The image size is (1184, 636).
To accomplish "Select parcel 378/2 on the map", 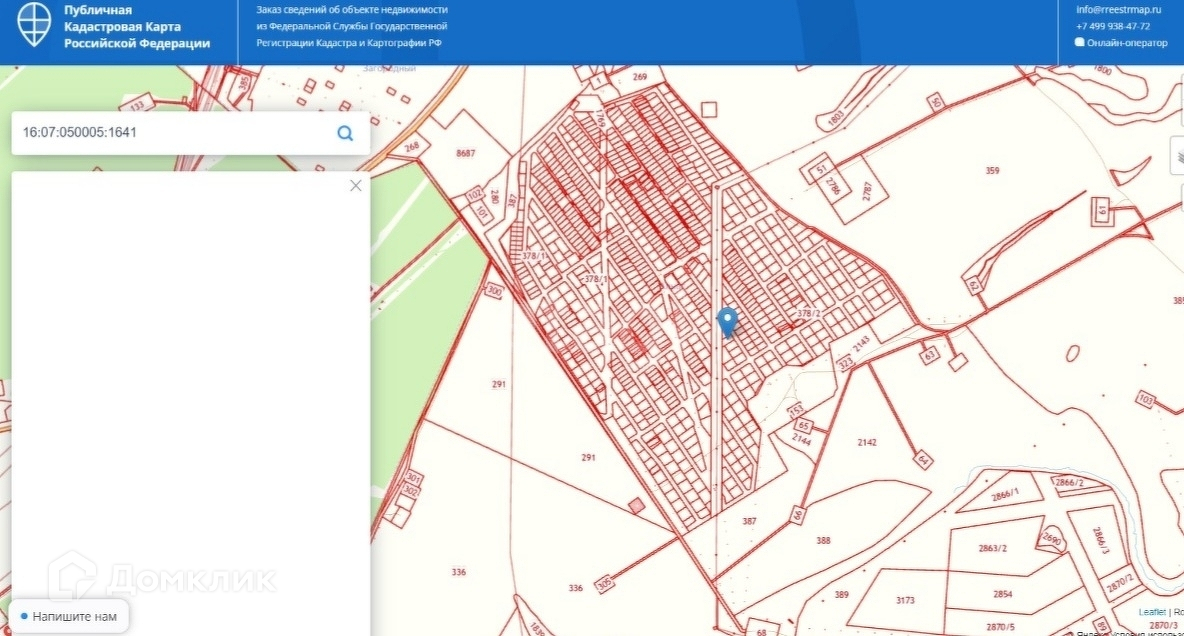I will tap(809, 313).
